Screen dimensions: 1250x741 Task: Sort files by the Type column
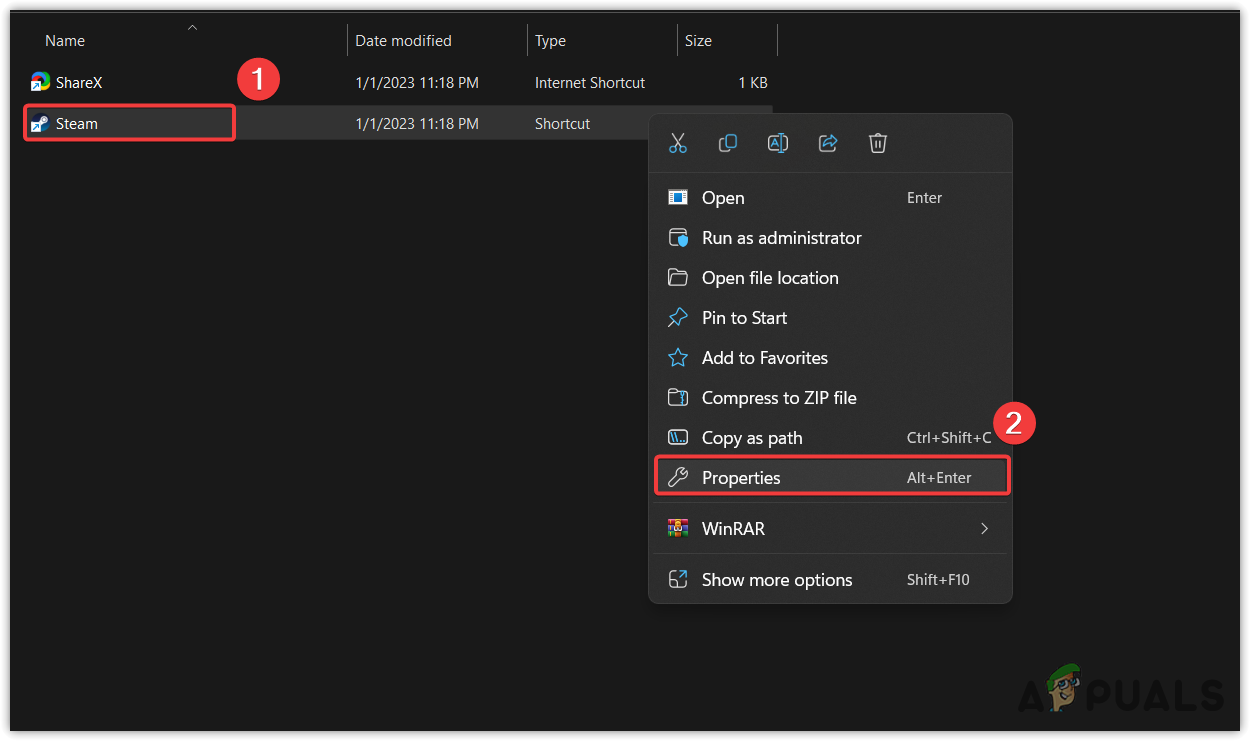(x=550, y=41)
